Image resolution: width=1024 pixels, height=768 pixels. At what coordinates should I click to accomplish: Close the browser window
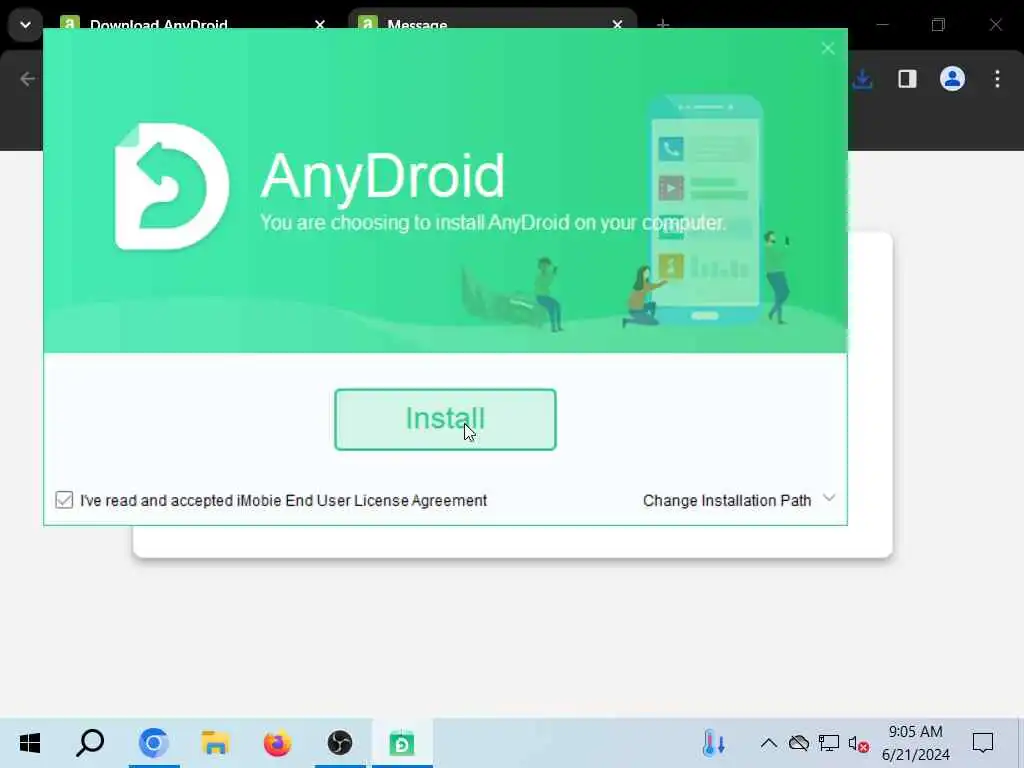(x=995, y=25)
